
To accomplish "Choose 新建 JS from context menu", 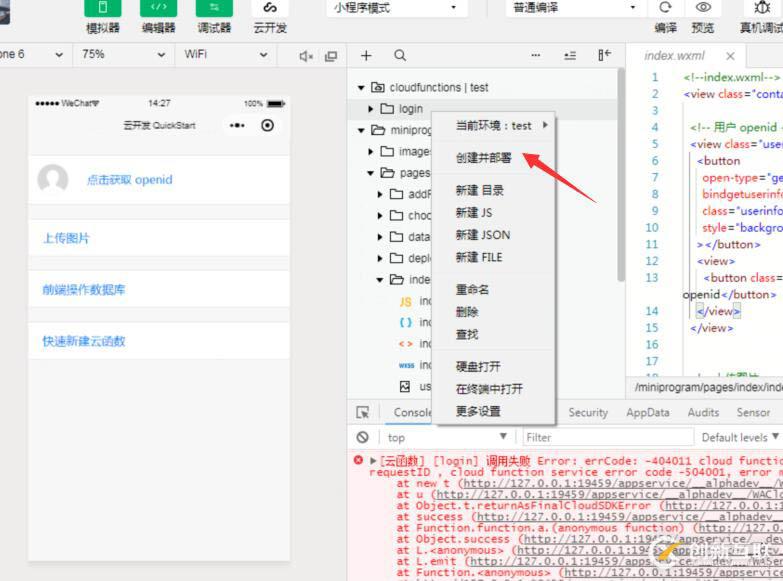I will pyautogui.click(x=494, y=213).
